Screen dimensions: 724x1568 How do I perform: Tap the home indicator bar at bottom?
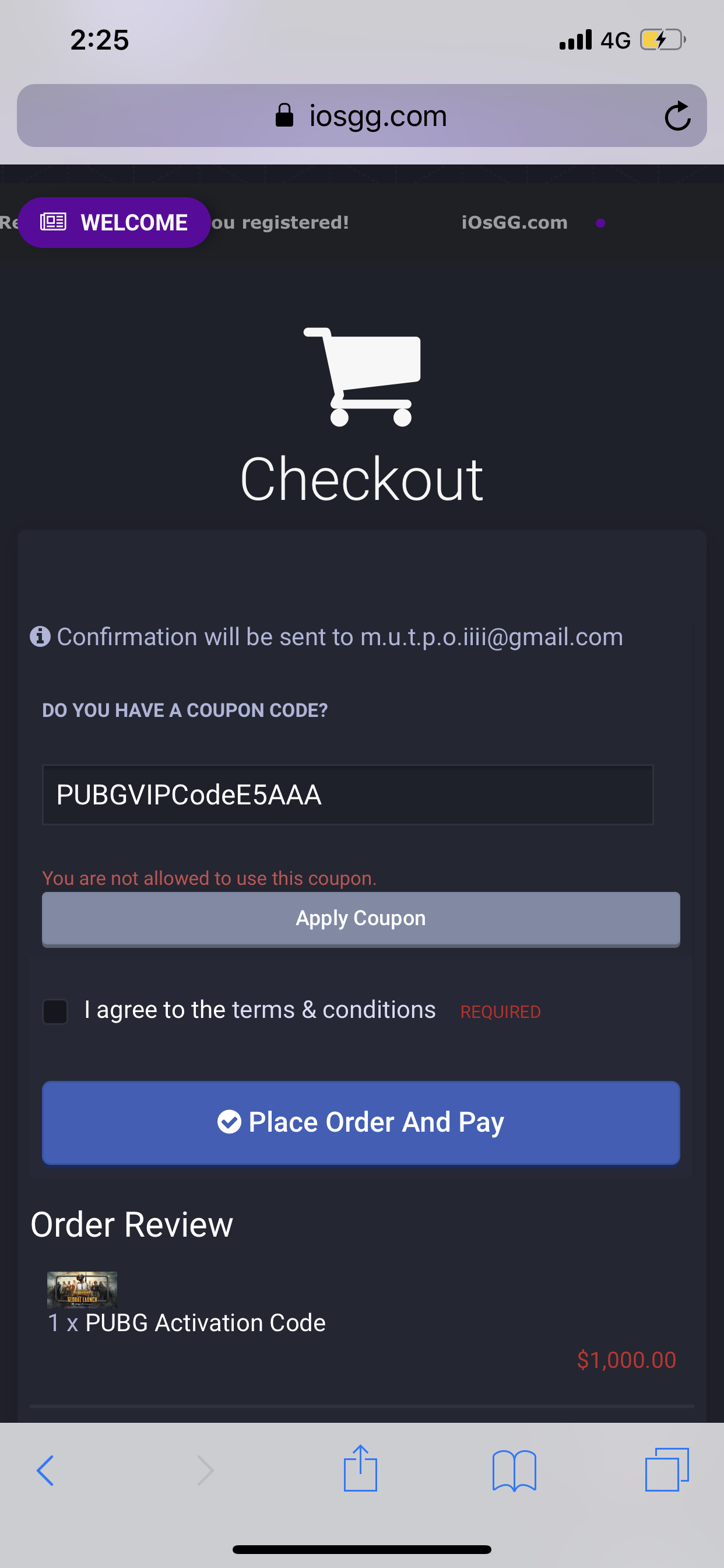tap(361, 1549)
